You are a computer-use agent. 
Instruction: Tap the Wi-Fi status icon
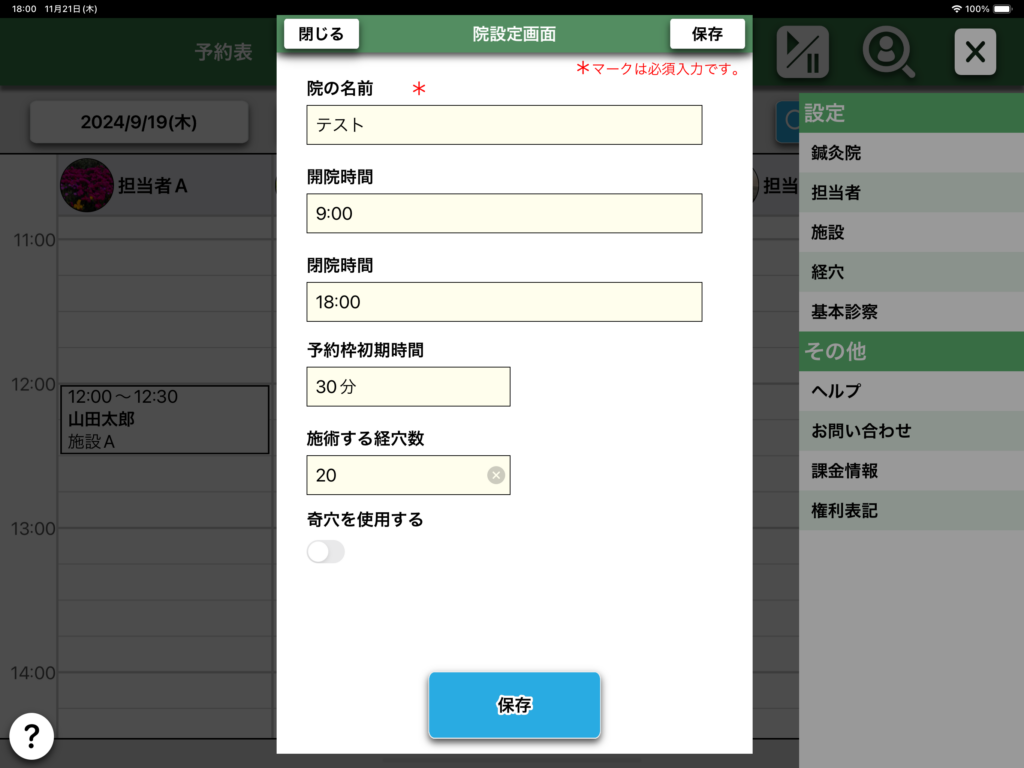(957, 8)
